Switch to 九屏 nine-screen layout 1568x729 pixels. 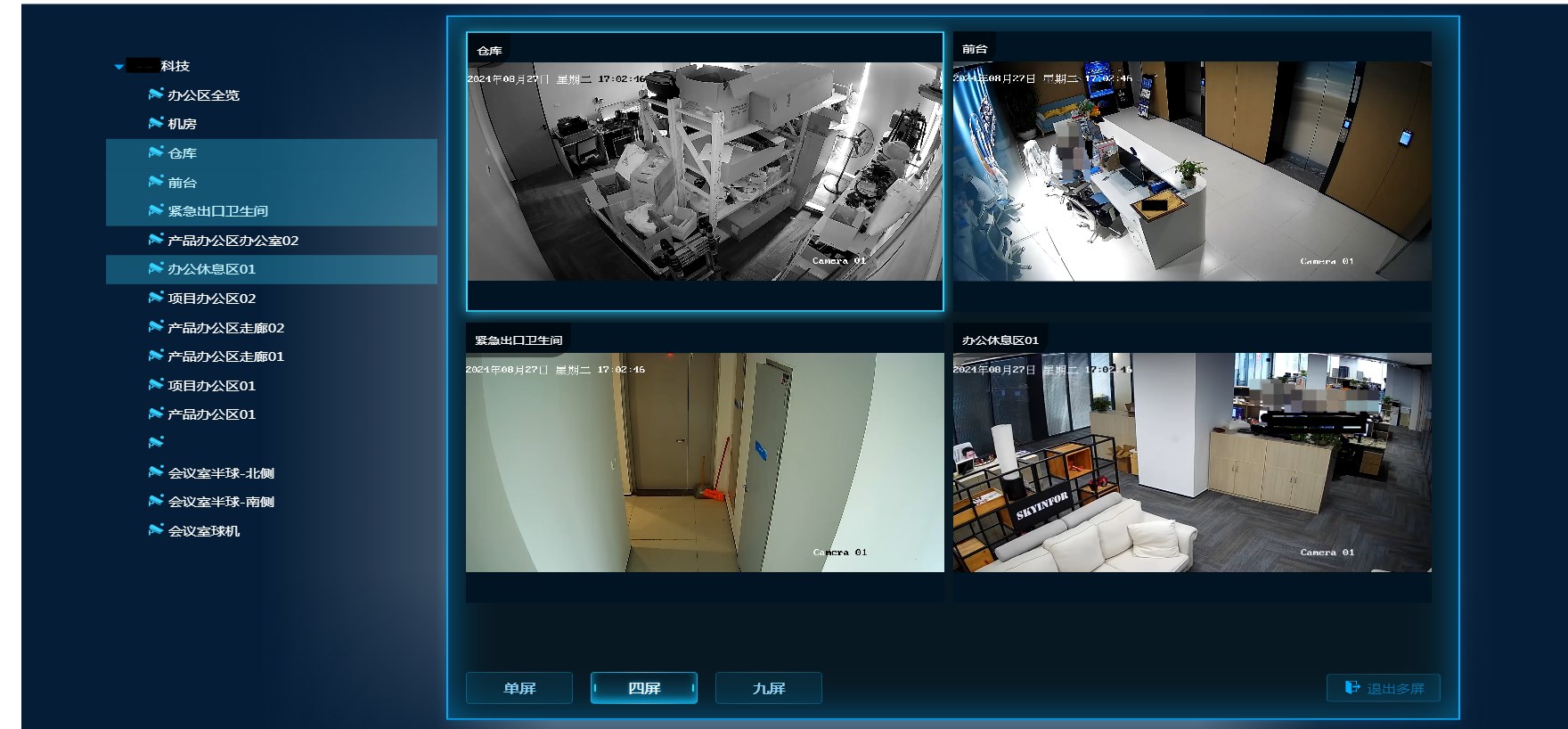[x=769, y=688]
